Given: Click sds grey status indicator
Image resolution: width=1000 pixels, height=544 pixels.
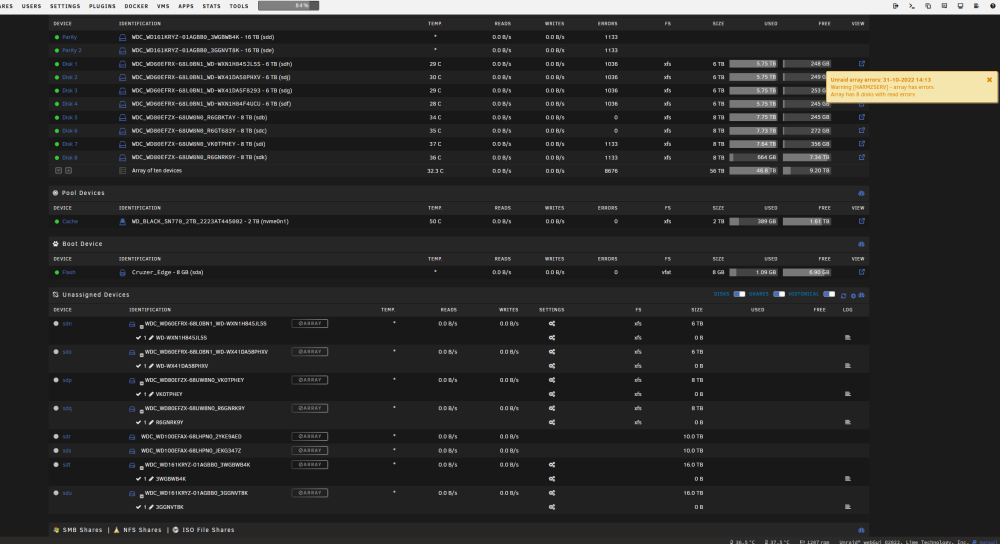Looking at the screenshot, I should click(x=56, y=450).
